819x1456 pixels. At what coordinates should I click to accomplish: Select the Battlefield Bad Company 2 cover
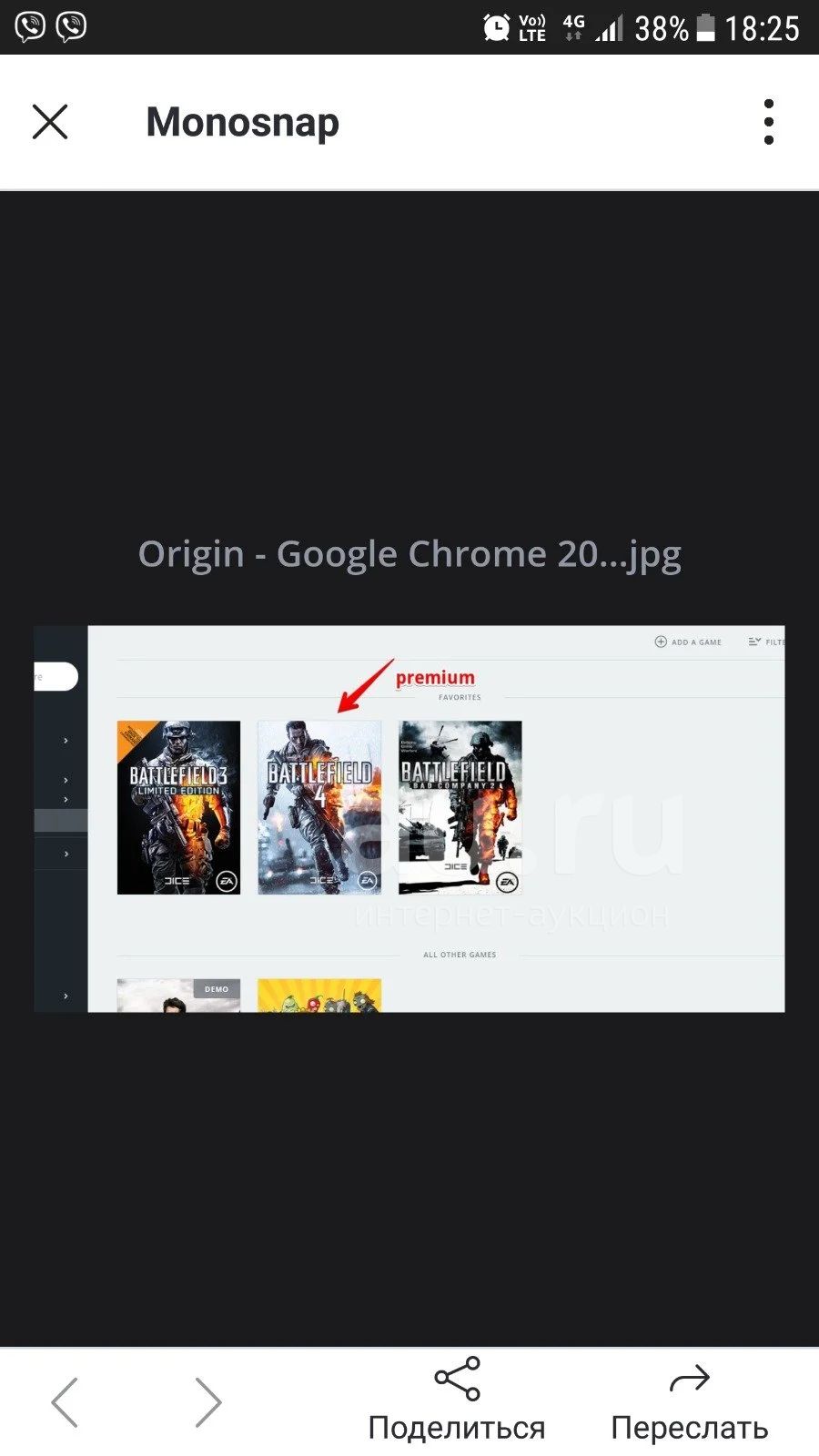pos(460,807)
